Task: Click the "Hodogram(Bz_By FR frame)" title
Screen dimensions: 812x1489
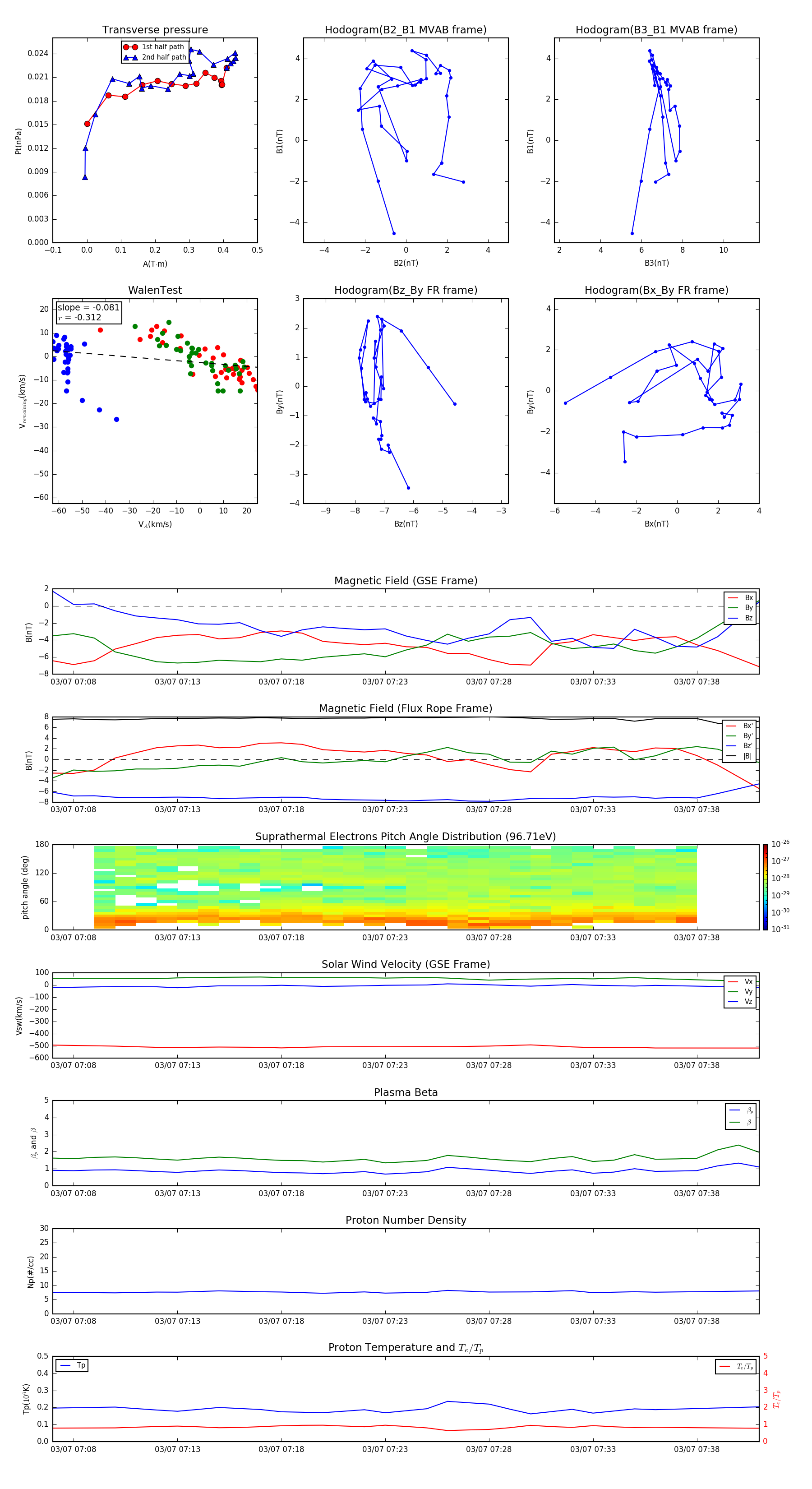Action: [x=406, y=290]
